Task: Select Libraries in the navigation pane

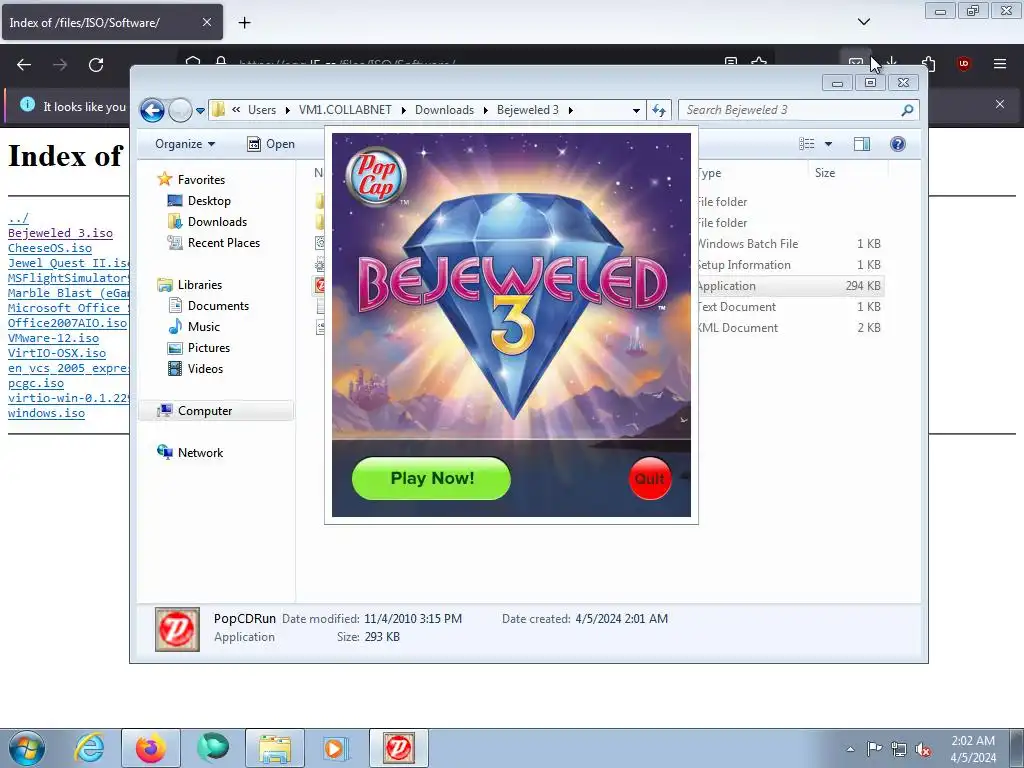Action: point(190,284)
